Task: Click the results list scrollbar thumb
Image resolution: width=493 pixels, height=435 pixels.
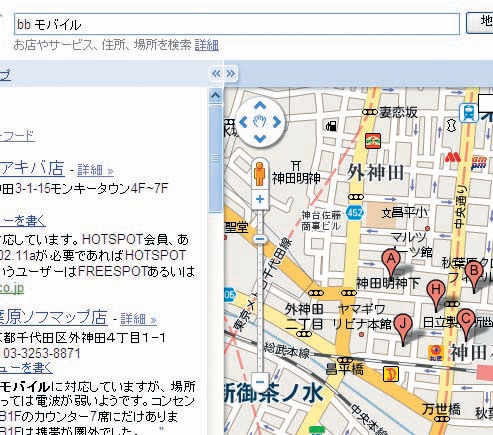Action: coord(215,158)
